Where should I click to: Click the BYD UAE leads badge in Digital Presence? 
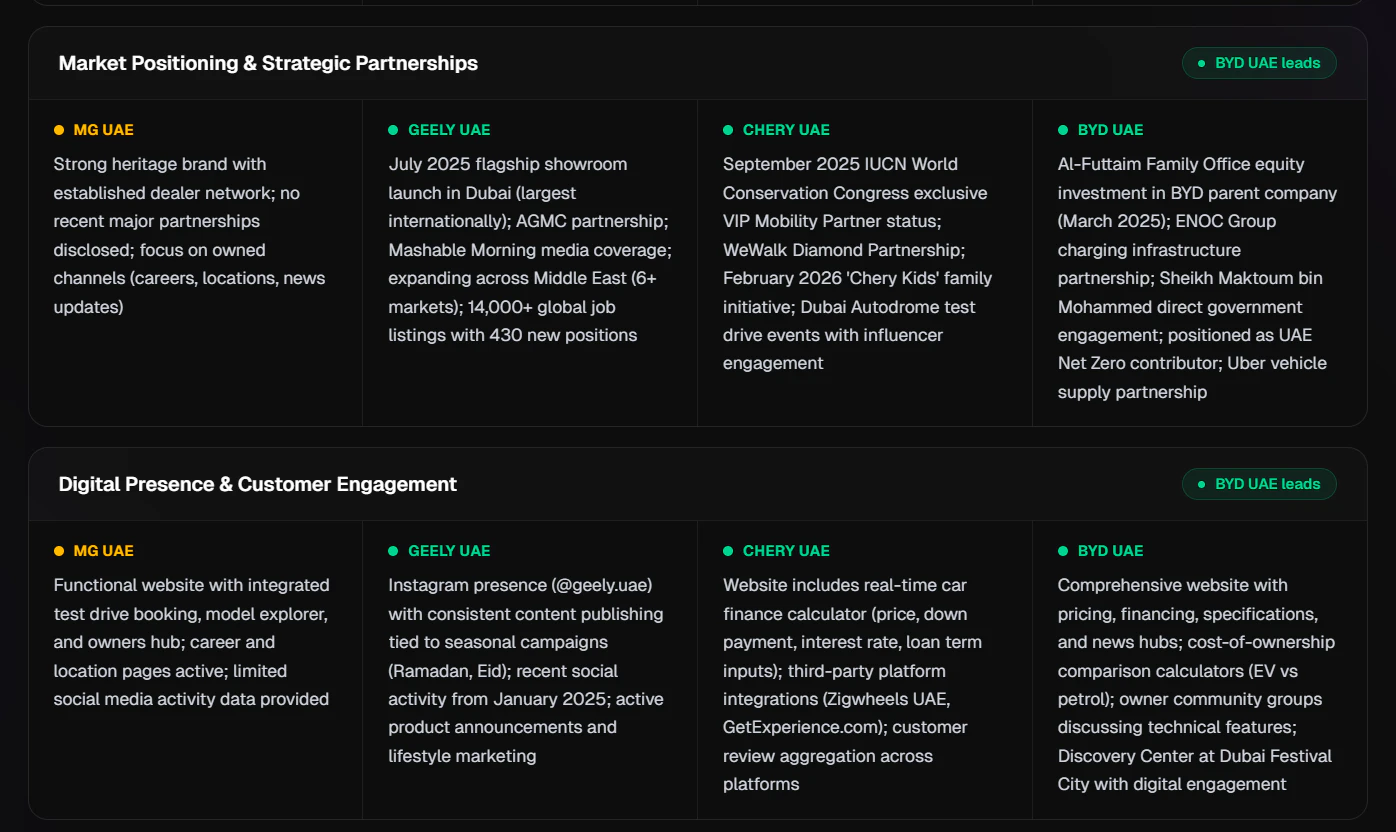(x=1259, y=484)
